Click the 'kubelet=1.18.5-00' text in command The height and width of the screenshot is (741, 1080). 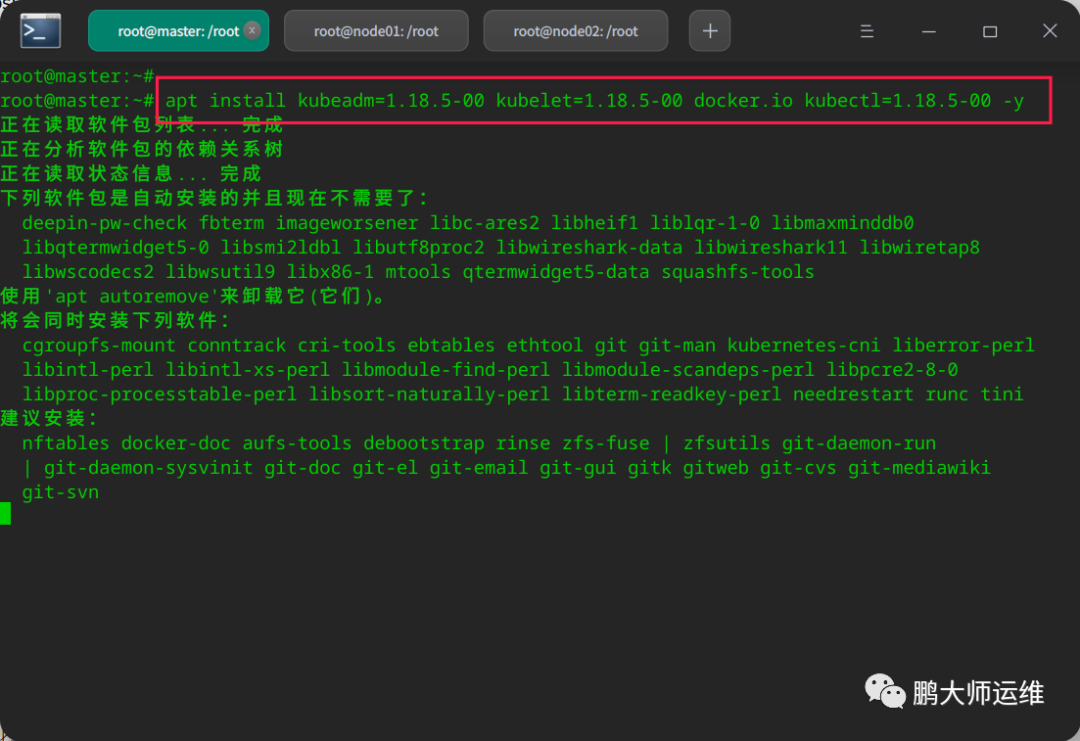[x=589, y=101]
